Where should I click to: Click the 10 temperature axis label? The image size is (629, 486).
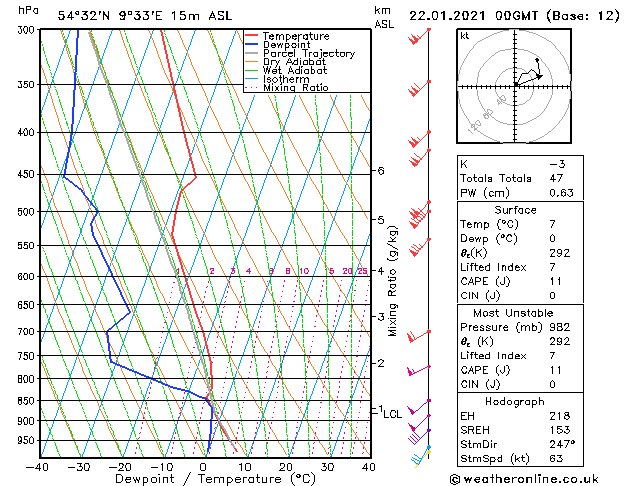pyautogui.click(x=245, y=467)
